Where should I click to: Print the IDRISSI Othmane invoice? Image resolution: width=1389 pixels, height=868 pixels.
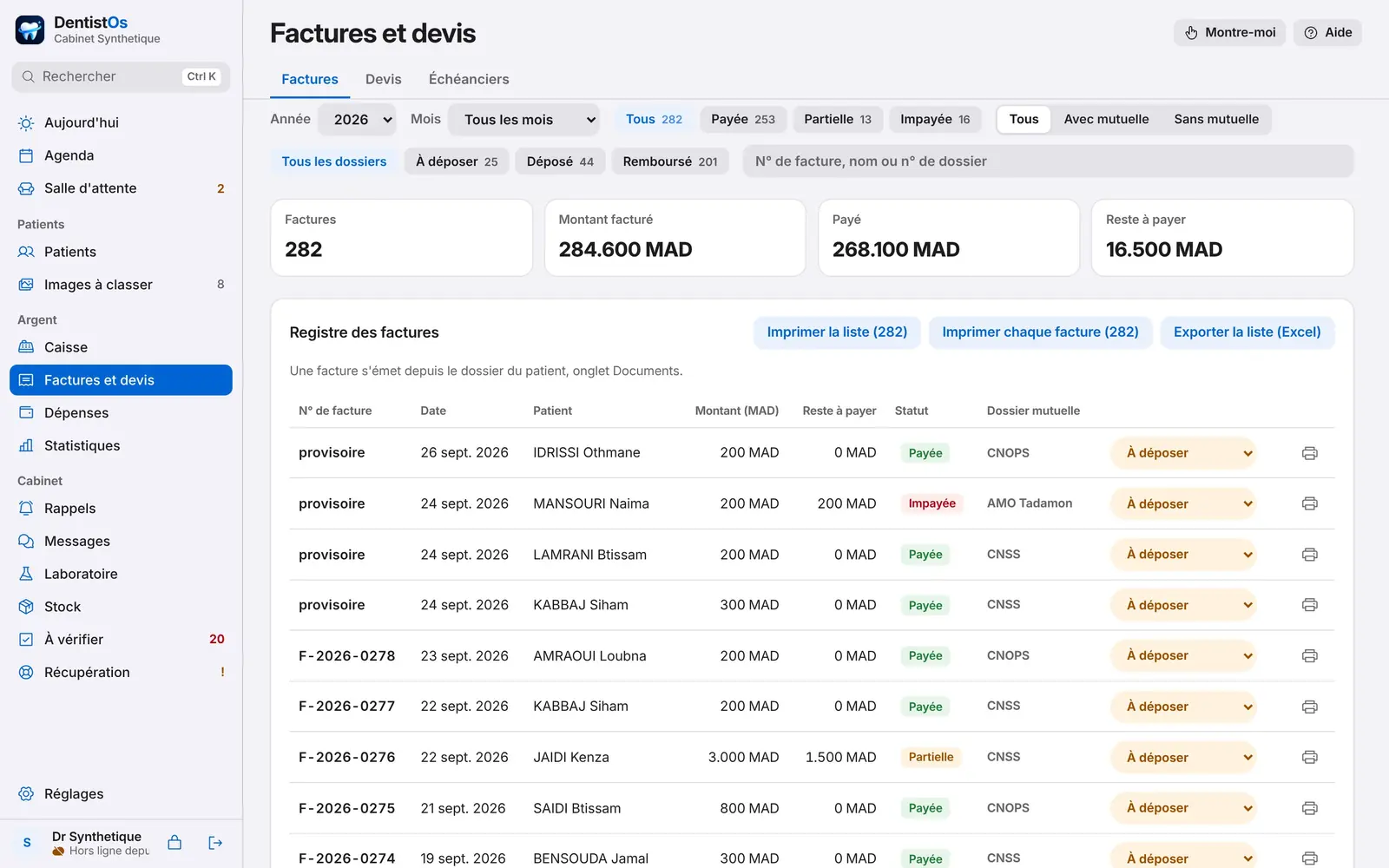1309,453
